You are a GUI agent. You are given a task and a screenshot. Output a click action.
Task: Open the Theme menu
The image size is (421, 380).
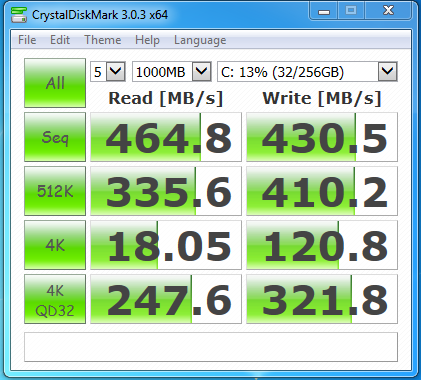pos(103,40)
